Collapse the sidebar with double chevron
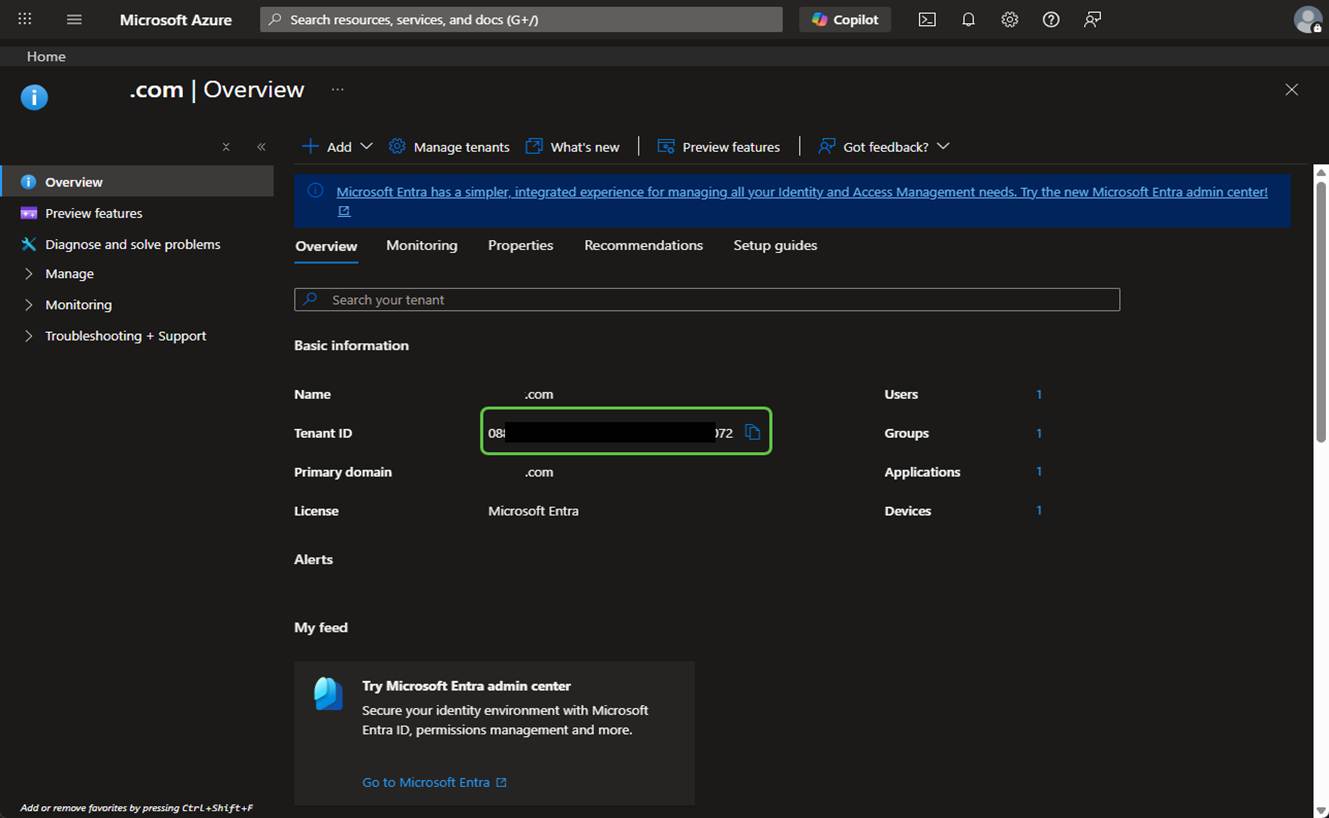Image resolution: width=1329 pixels, height=818 pixels. [261, 147]
